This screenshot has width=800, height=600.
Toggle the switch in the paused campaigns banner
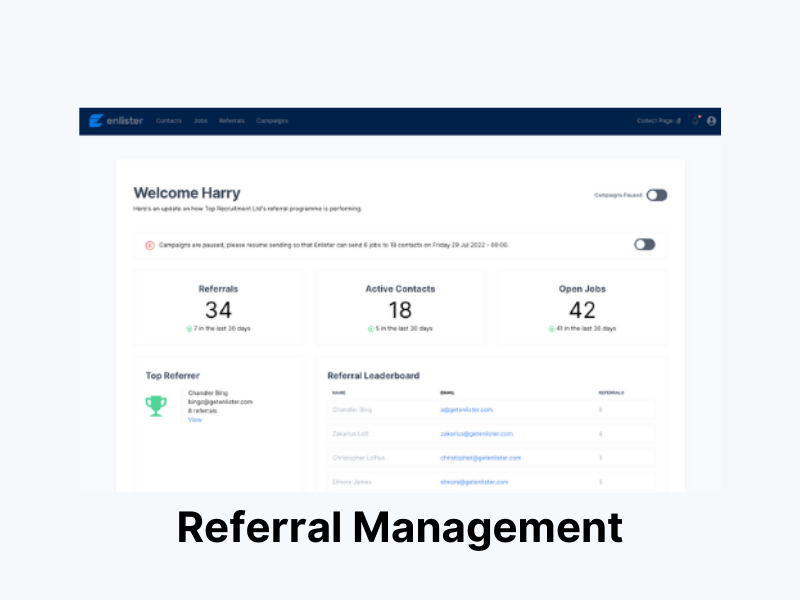tap(644, 245)
